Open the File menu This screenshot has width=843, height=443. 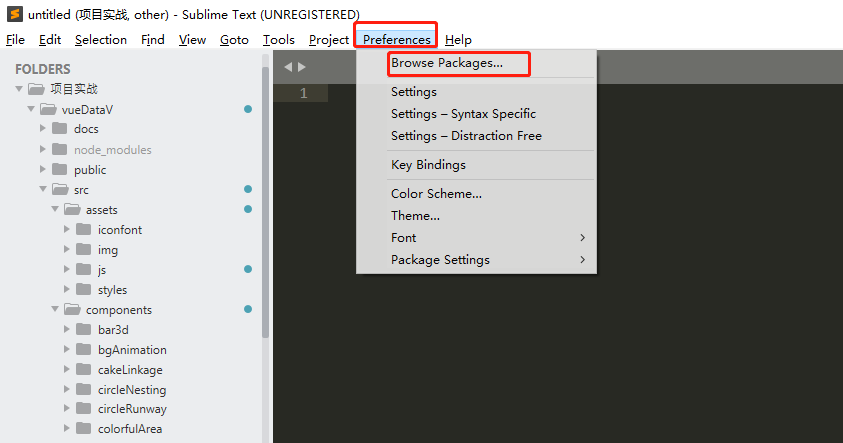tap(15, 40)
